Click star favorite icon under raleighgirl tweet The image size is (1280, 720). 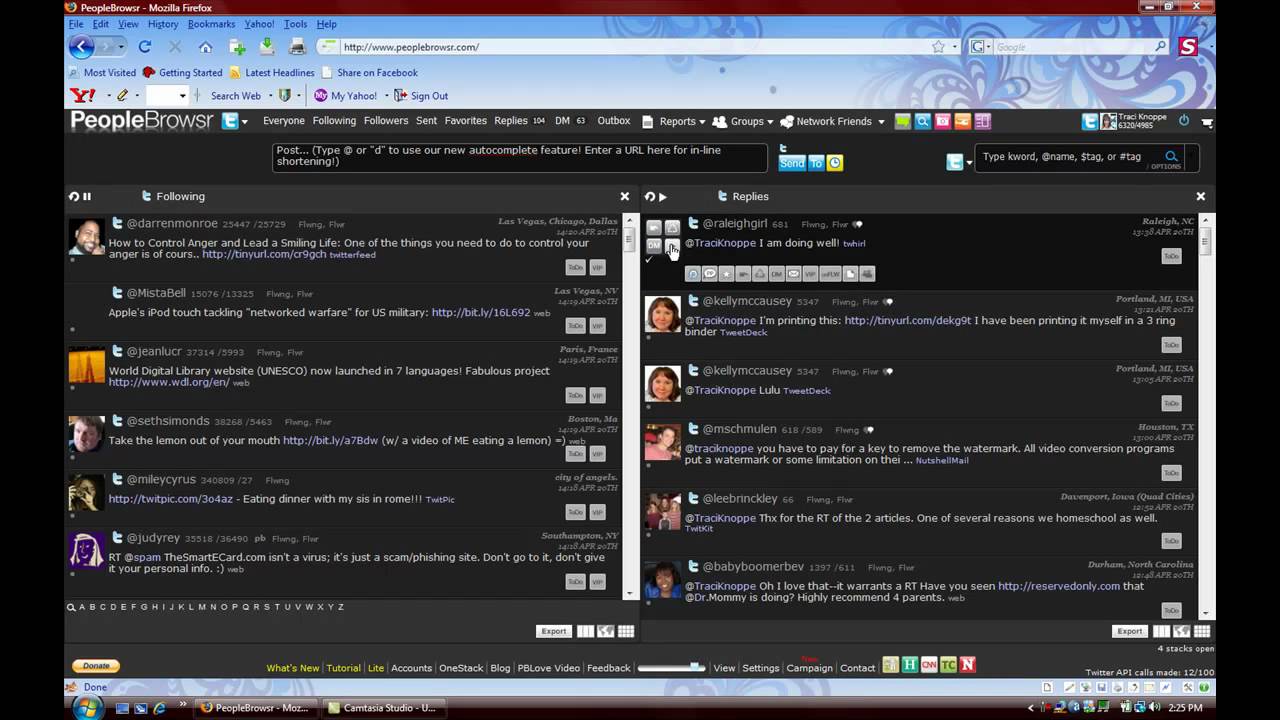point(726,273)
